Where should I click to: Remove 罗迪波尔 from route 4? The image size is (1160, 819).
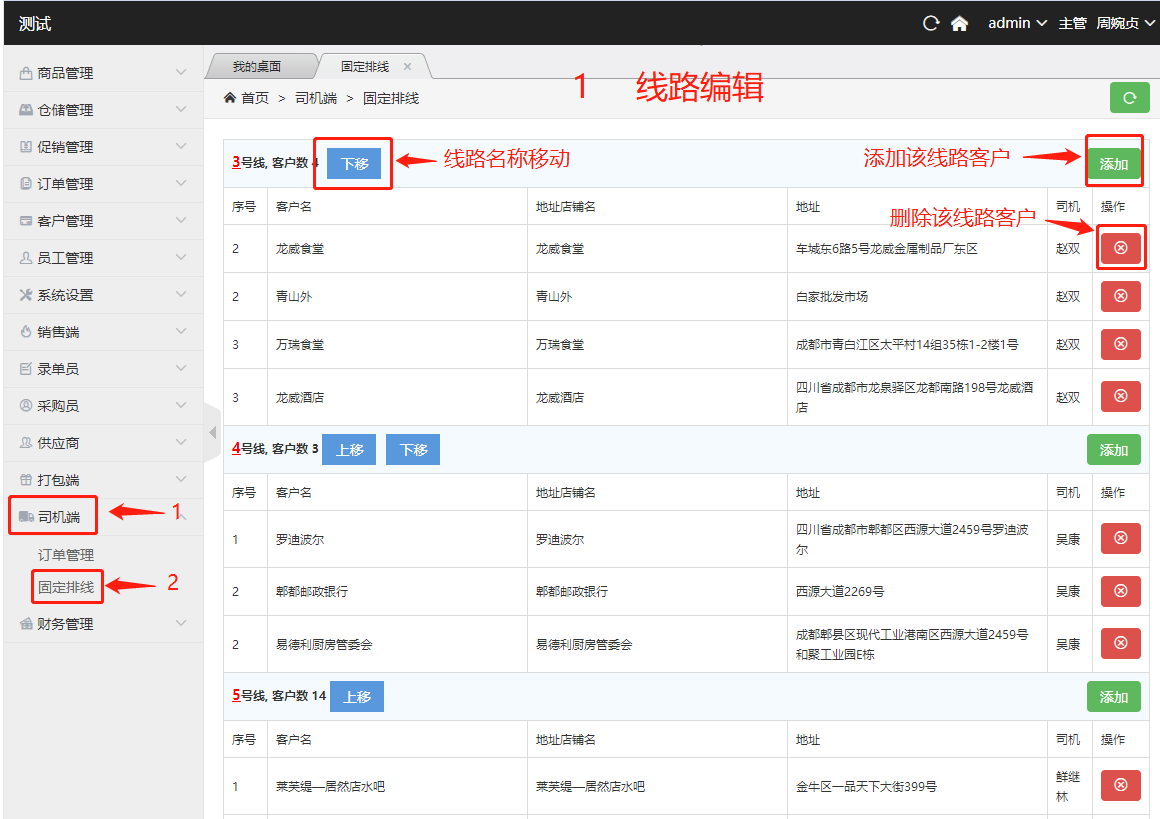pos(1120,539)
